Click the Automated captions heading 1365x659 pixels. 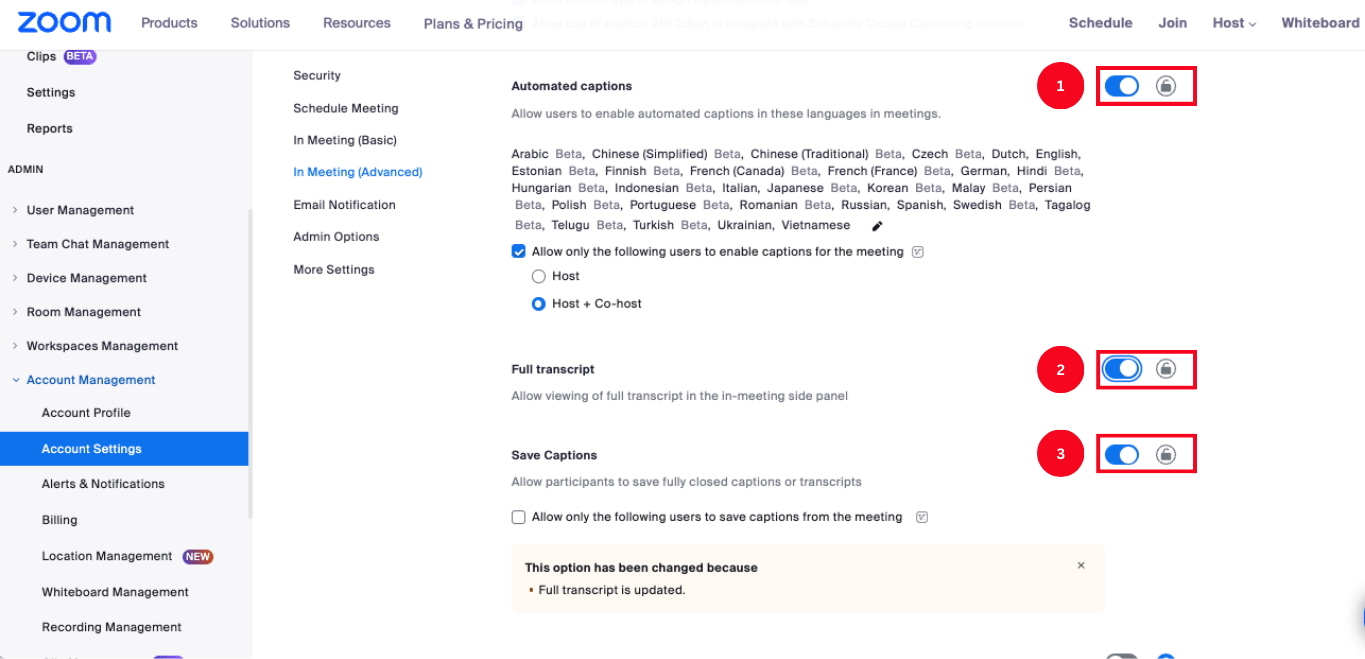(572, 86)
